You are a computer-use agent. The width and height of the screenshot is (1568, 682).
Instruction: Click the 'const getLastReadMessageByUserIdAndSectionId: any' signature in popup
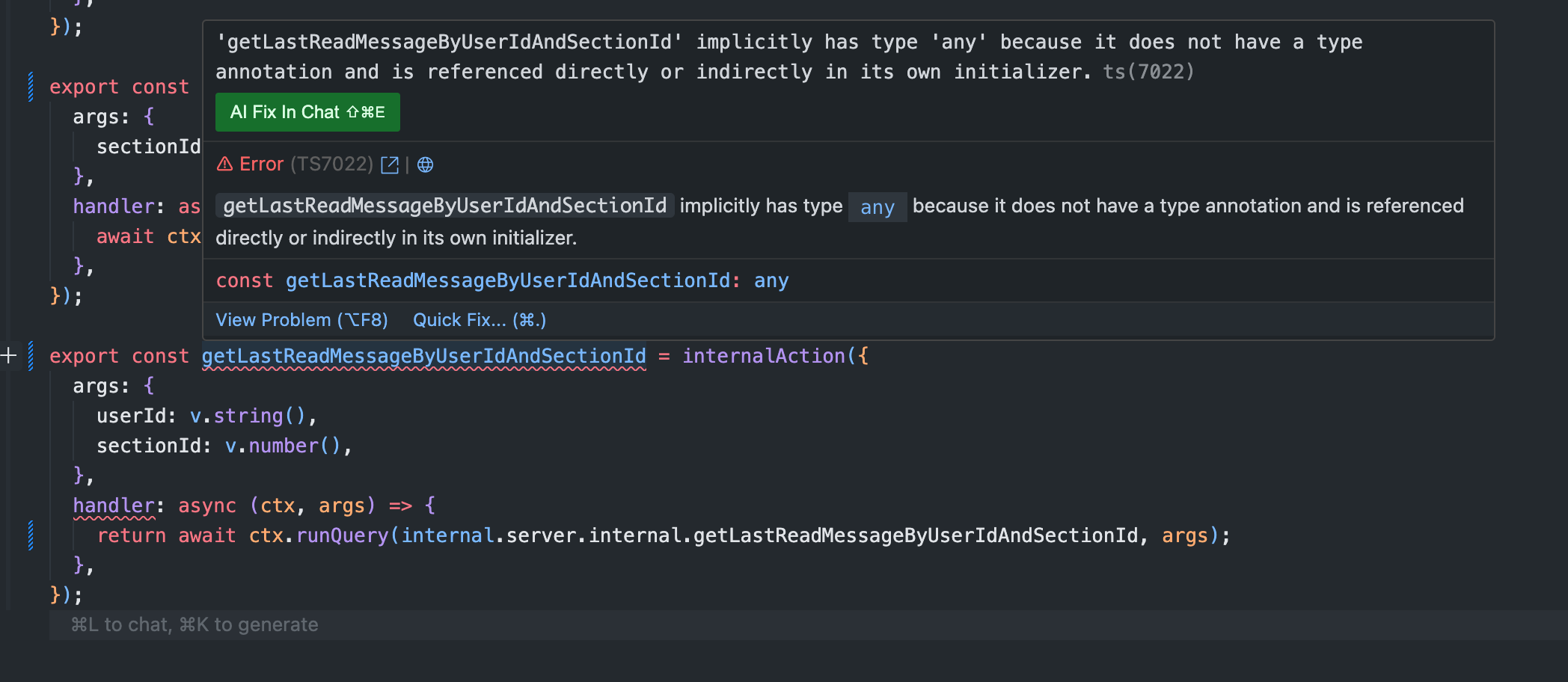502,280
